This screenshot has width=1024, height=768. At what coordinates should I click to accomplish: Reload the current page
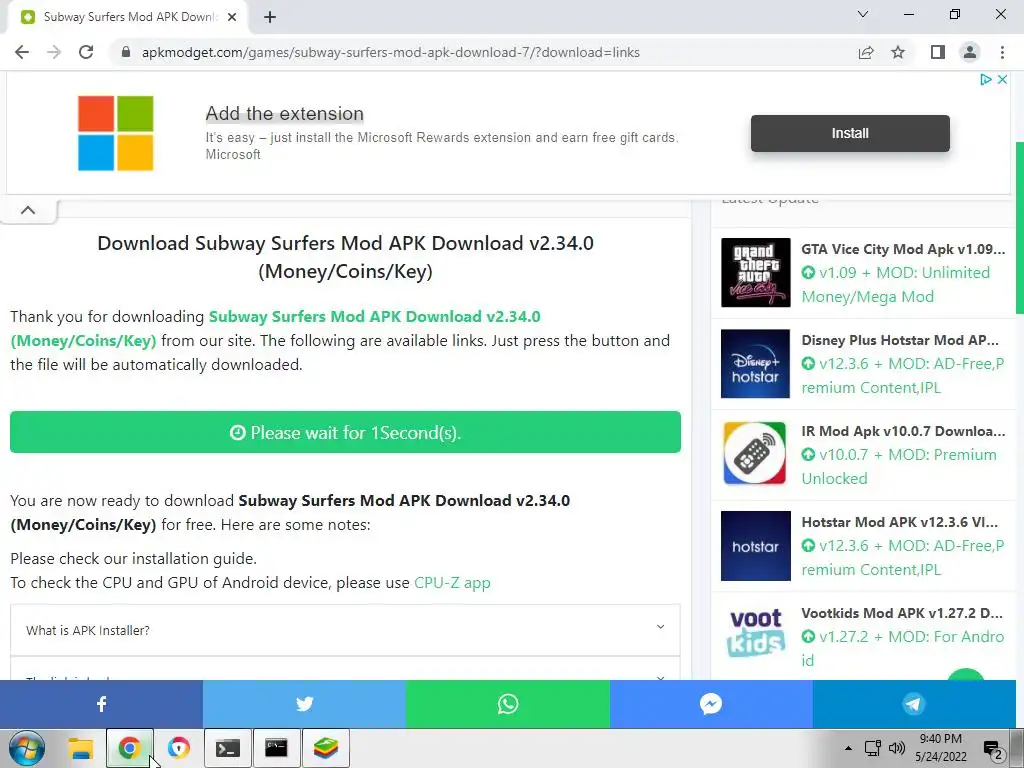86,52
